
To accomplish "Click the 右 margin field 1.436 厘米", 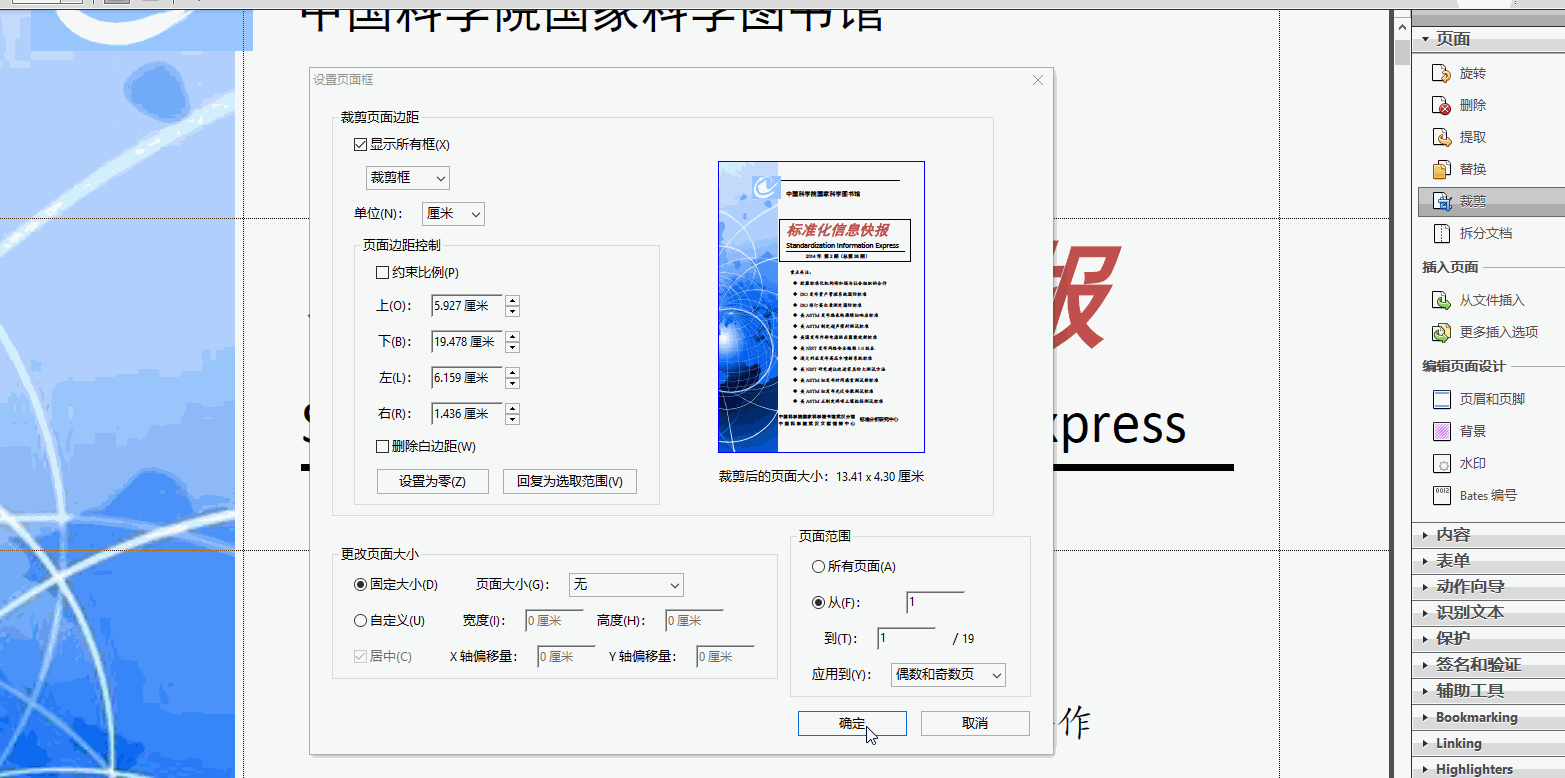I will coord(467,414).
